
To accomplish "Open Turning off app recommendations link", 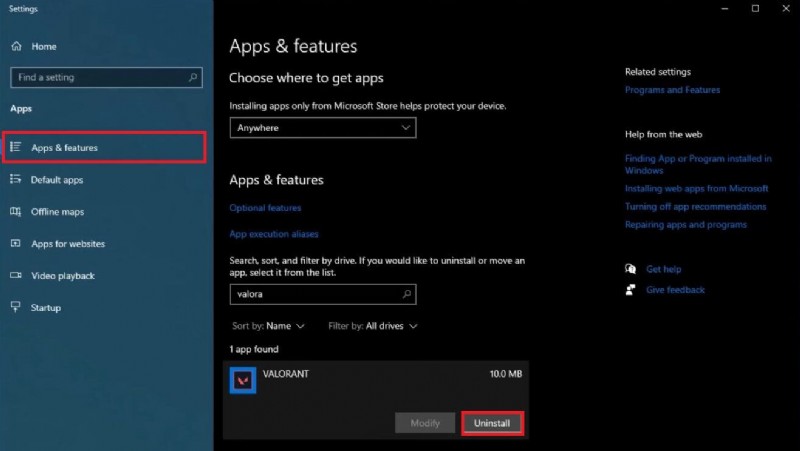I will click(x=695, y=207).
